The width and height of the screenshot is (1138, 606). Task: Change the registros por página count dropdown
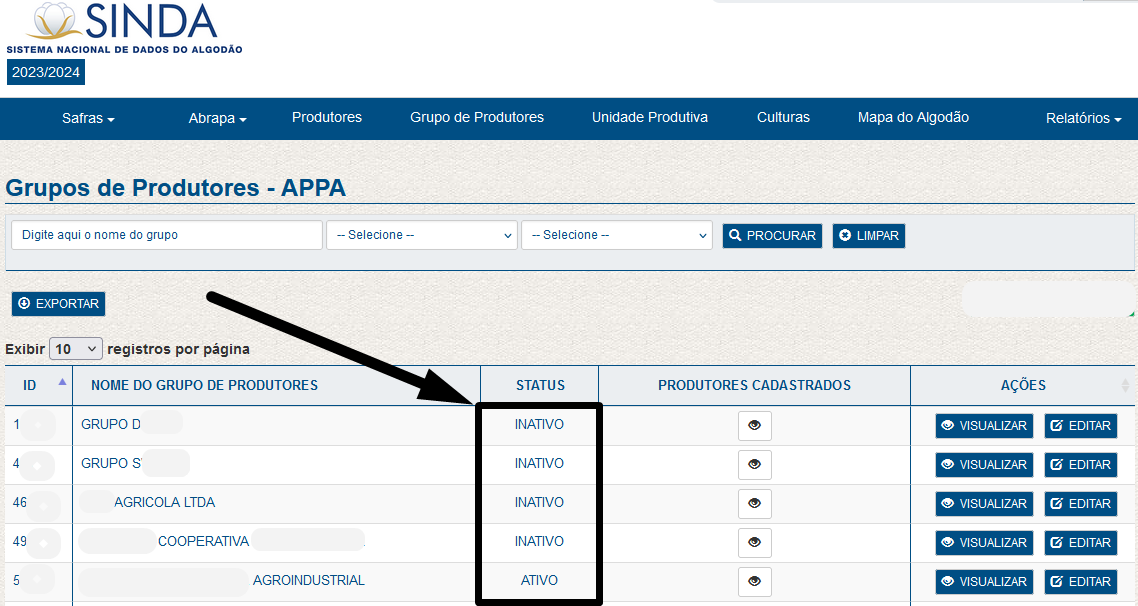pos(76,349)
